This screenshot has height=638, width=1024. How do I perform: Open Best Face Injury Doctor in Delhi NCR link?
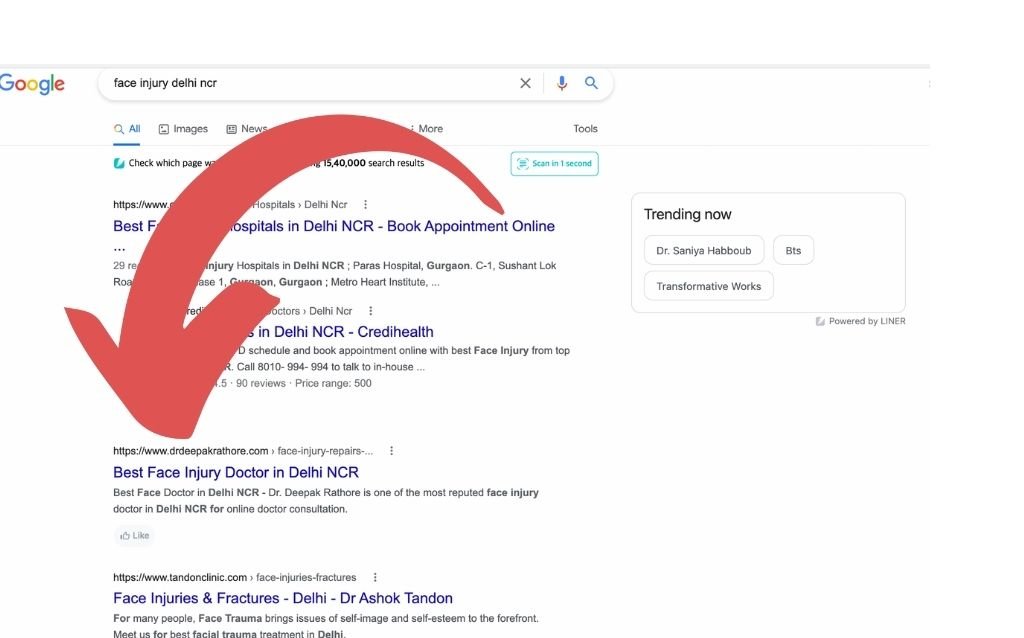pos(236,472)
